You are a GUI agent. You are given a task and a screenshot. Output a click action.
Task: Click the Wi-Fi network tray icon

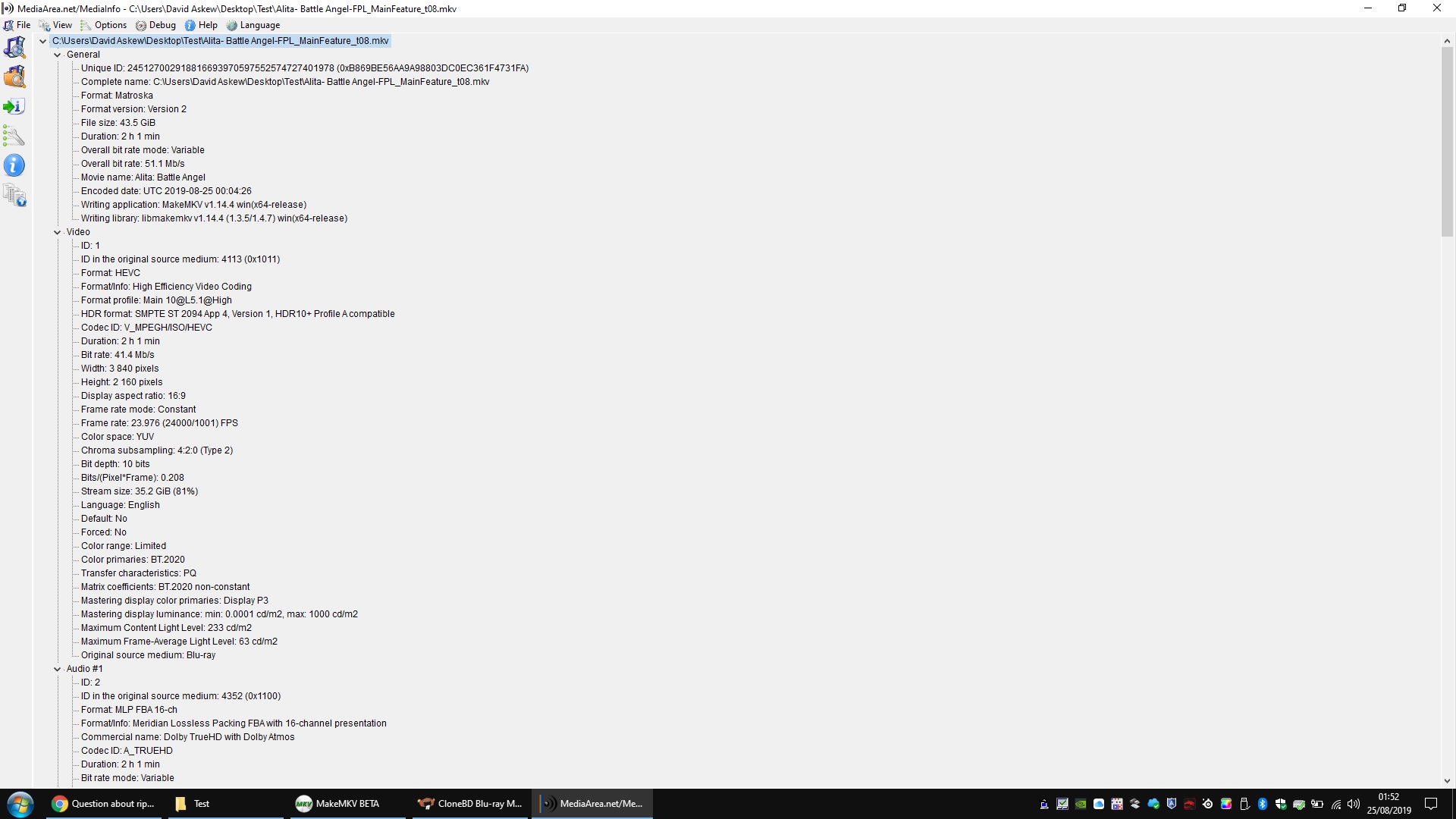coord(1336,805)
